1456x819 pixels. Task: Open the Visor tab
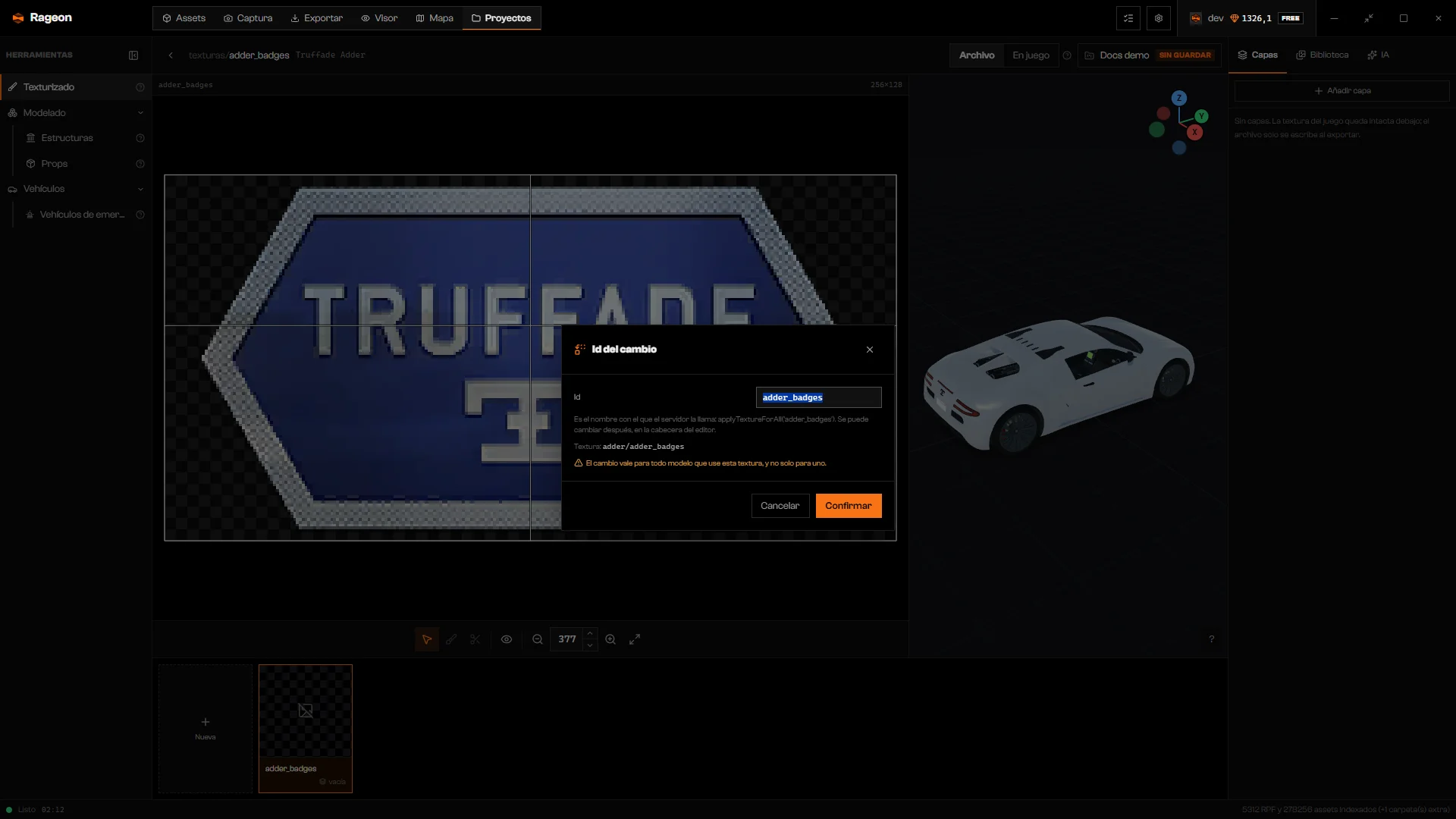(x=379, y=18)
